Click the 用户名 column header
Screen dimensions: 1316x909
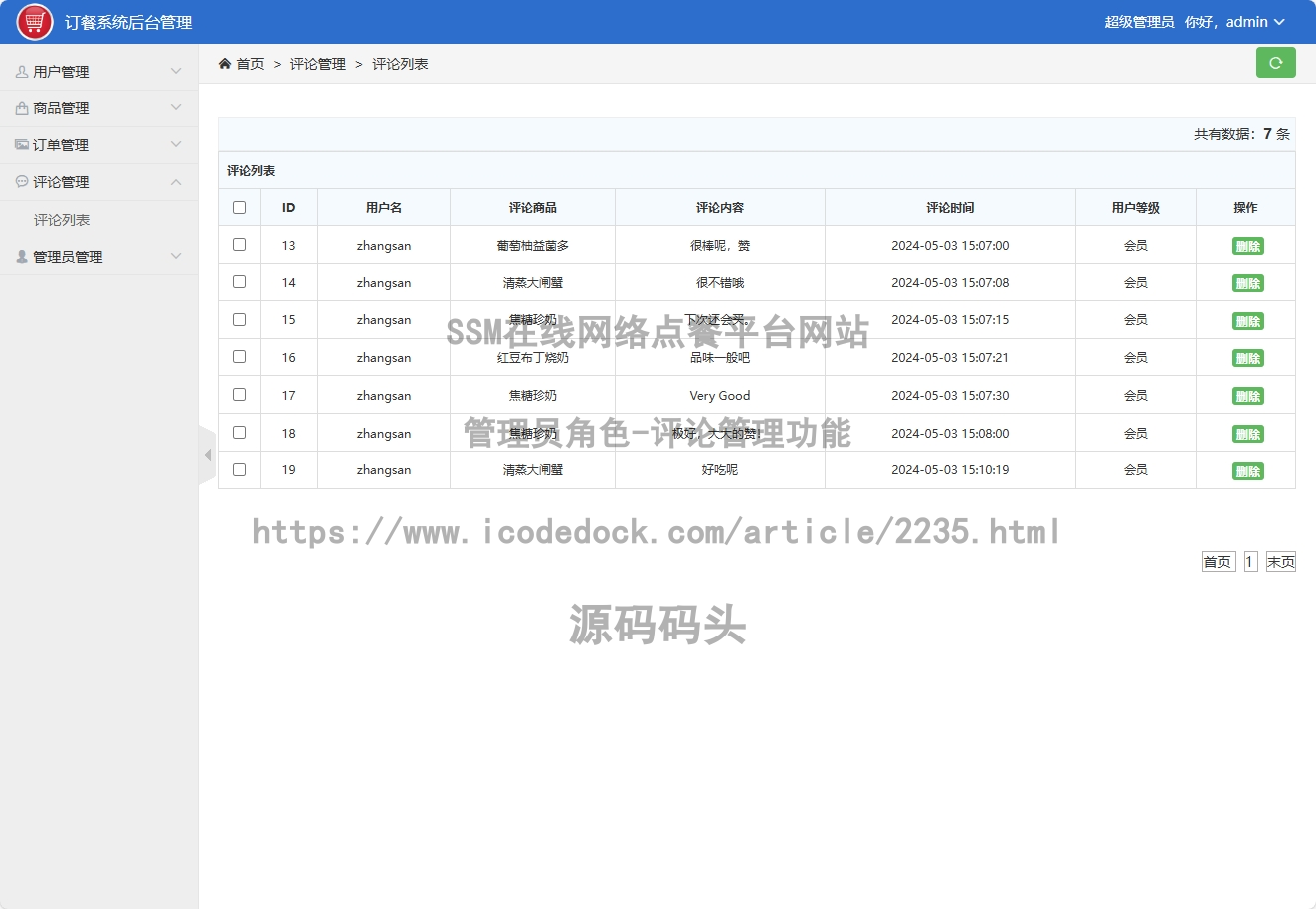(x=384, y=208)
